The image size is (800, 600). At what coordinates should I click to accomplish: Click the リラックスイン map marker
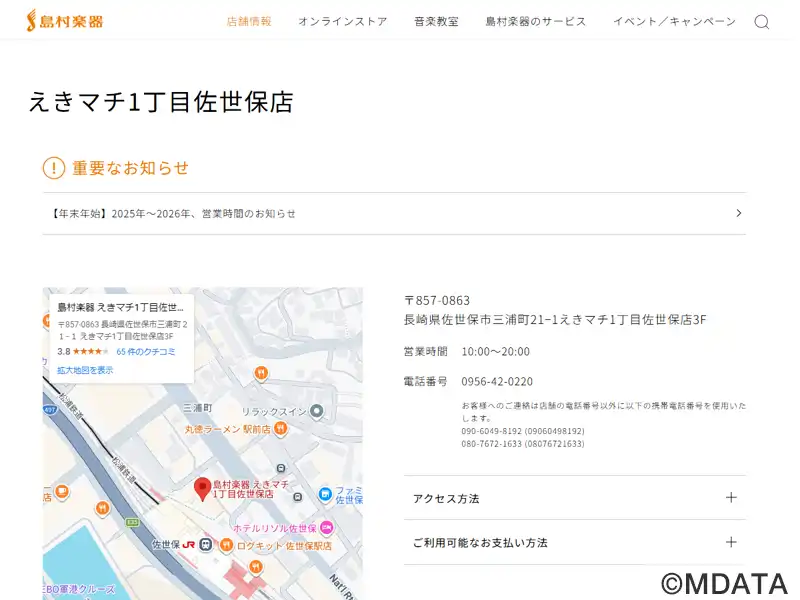[x=317, y=411]
